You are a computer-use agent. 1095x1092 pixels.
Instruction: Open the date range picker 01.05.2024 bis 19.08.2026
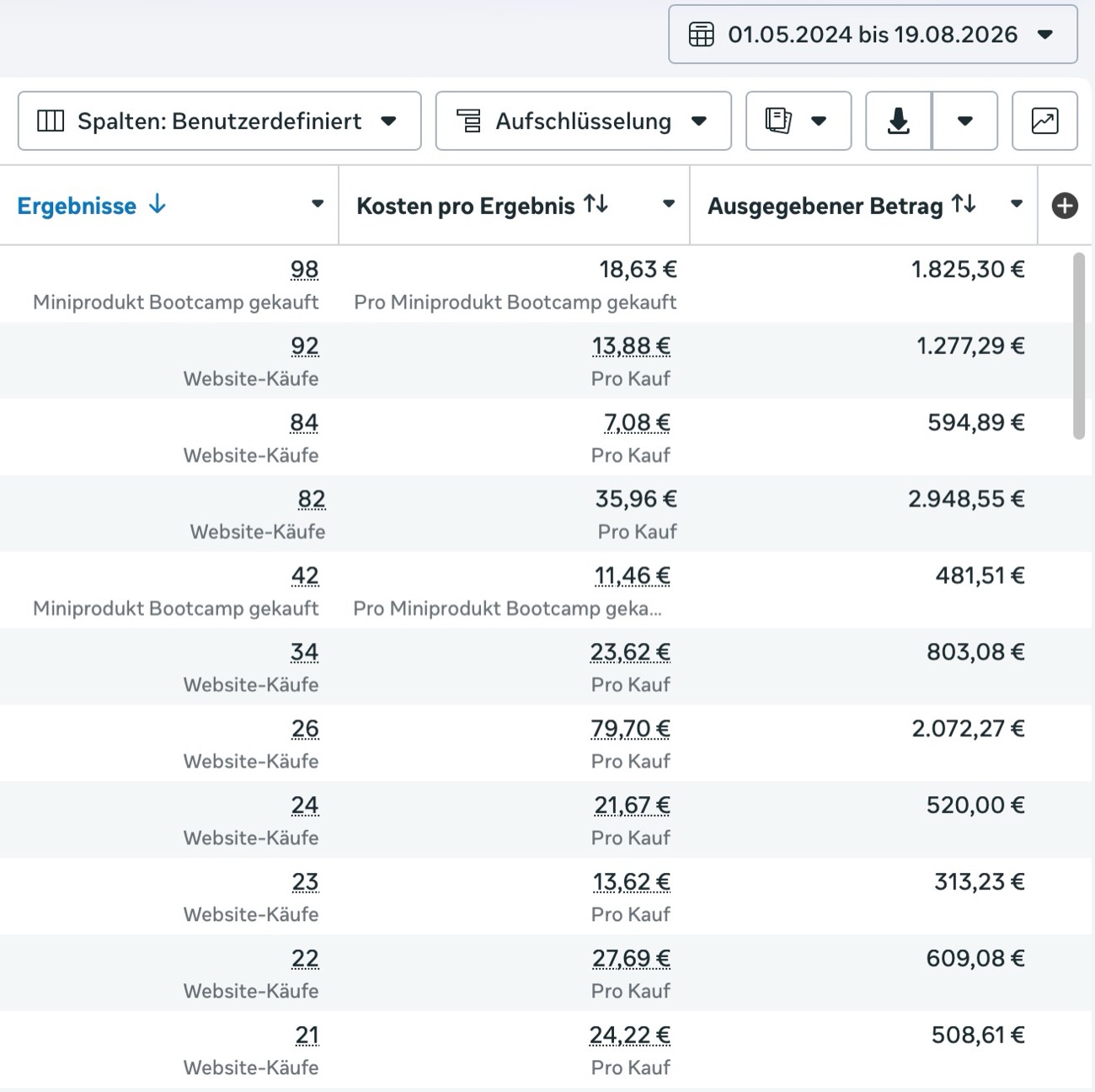(873, 35)
